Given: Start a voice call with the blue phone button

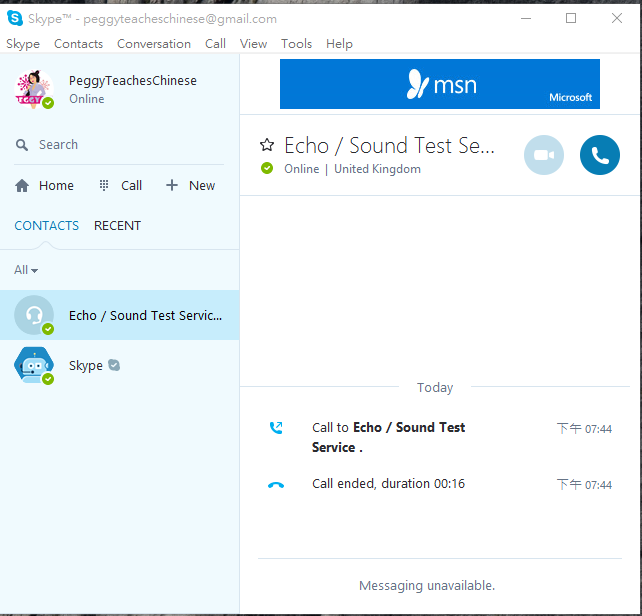Looking at the screenshot, I should (x=599, y=155).
